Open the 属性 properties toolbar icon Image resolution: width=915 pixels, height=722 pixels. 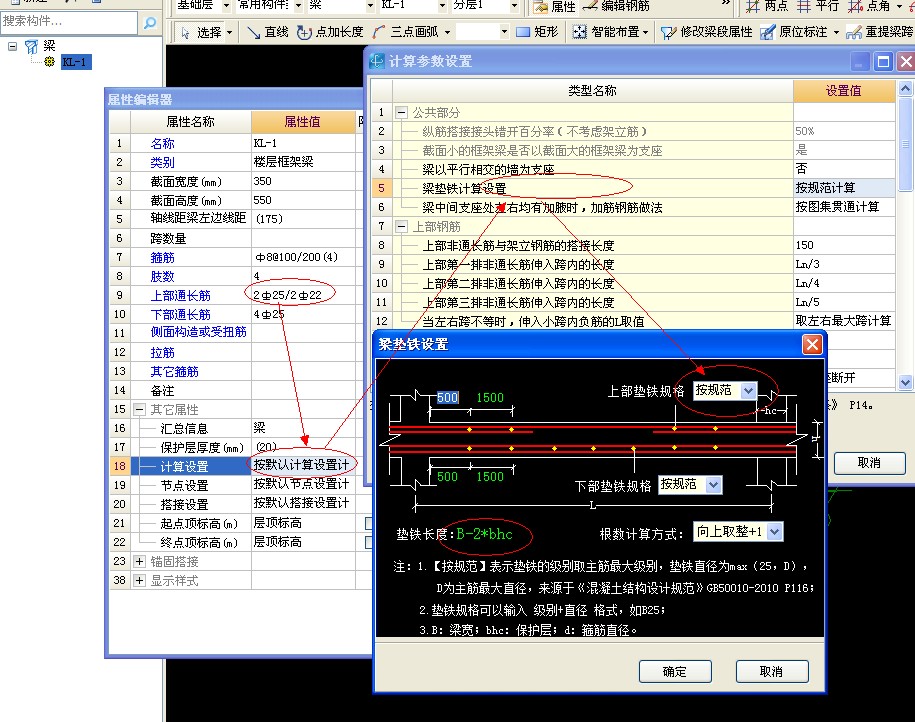pyautogui.click(x=555, y=6)
